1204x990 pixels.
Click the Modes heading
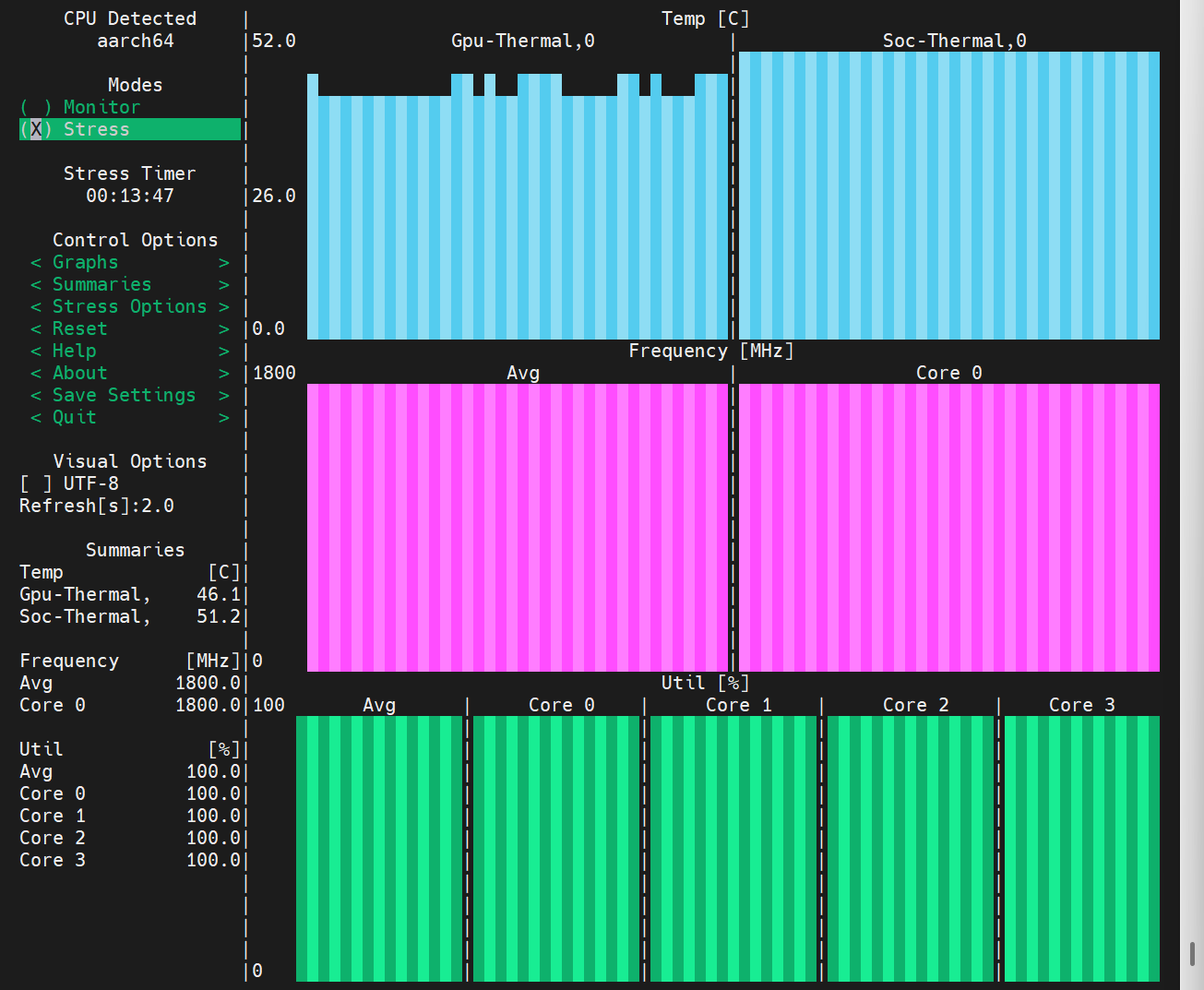[136, 85]
